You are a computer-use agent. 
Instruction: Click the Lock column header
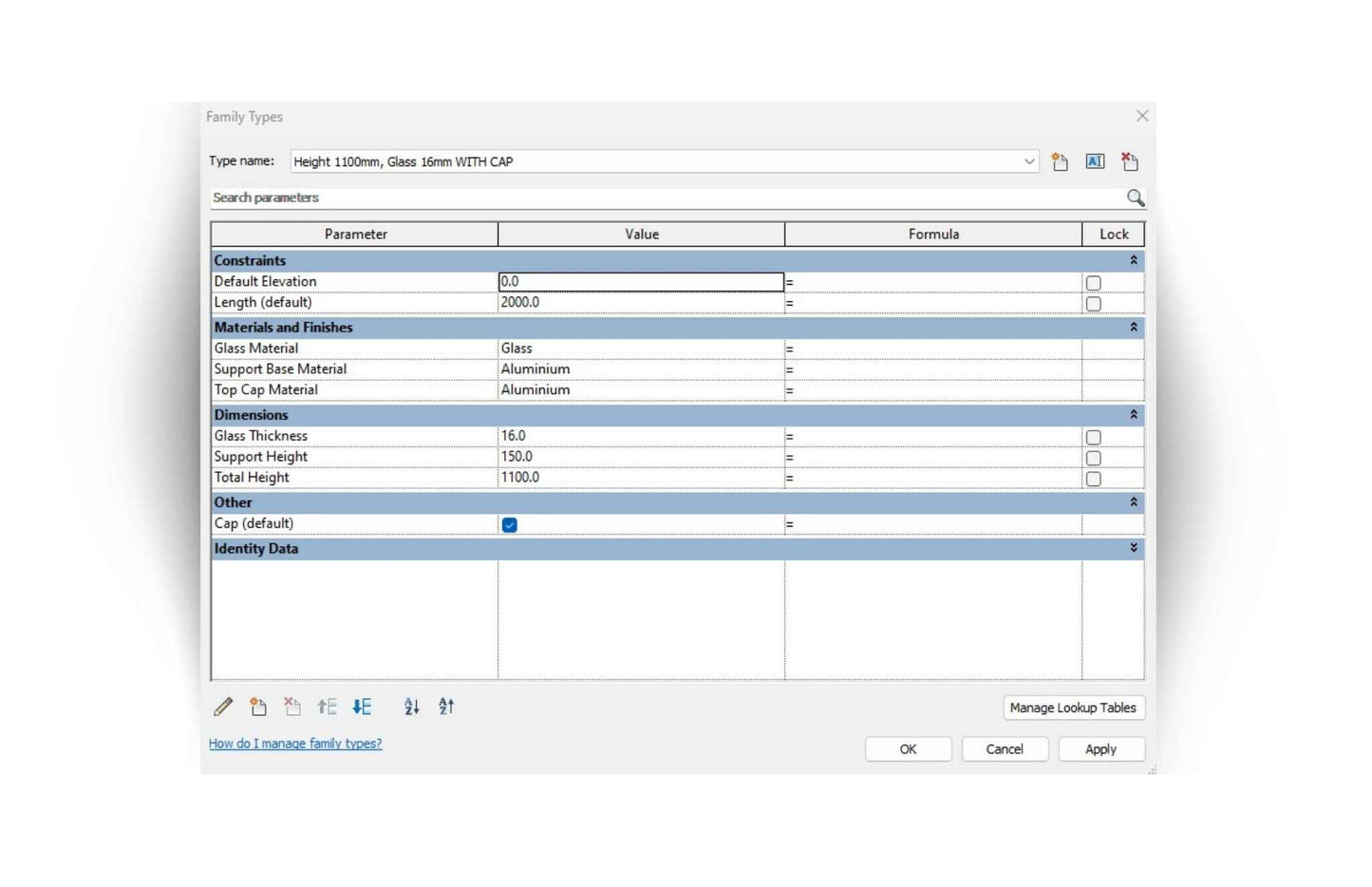pyautogui.click(x=1114, y=234)
